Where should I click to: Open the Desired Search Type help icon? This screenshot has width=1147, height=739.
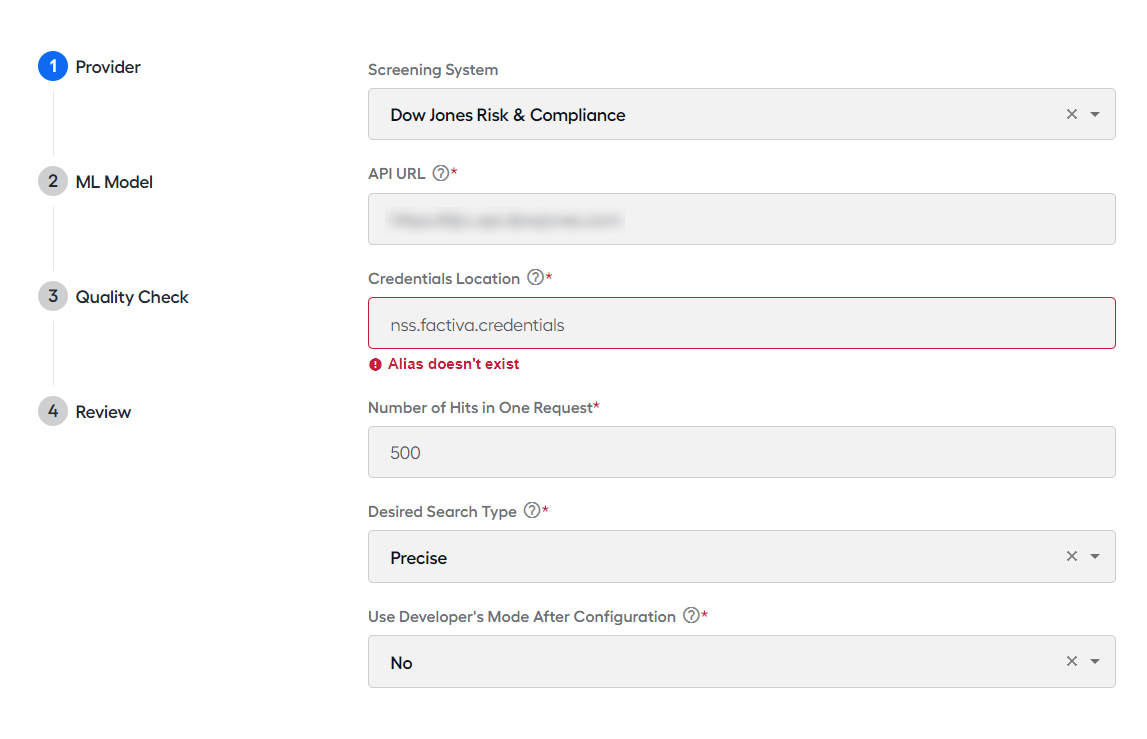(532, 511)
